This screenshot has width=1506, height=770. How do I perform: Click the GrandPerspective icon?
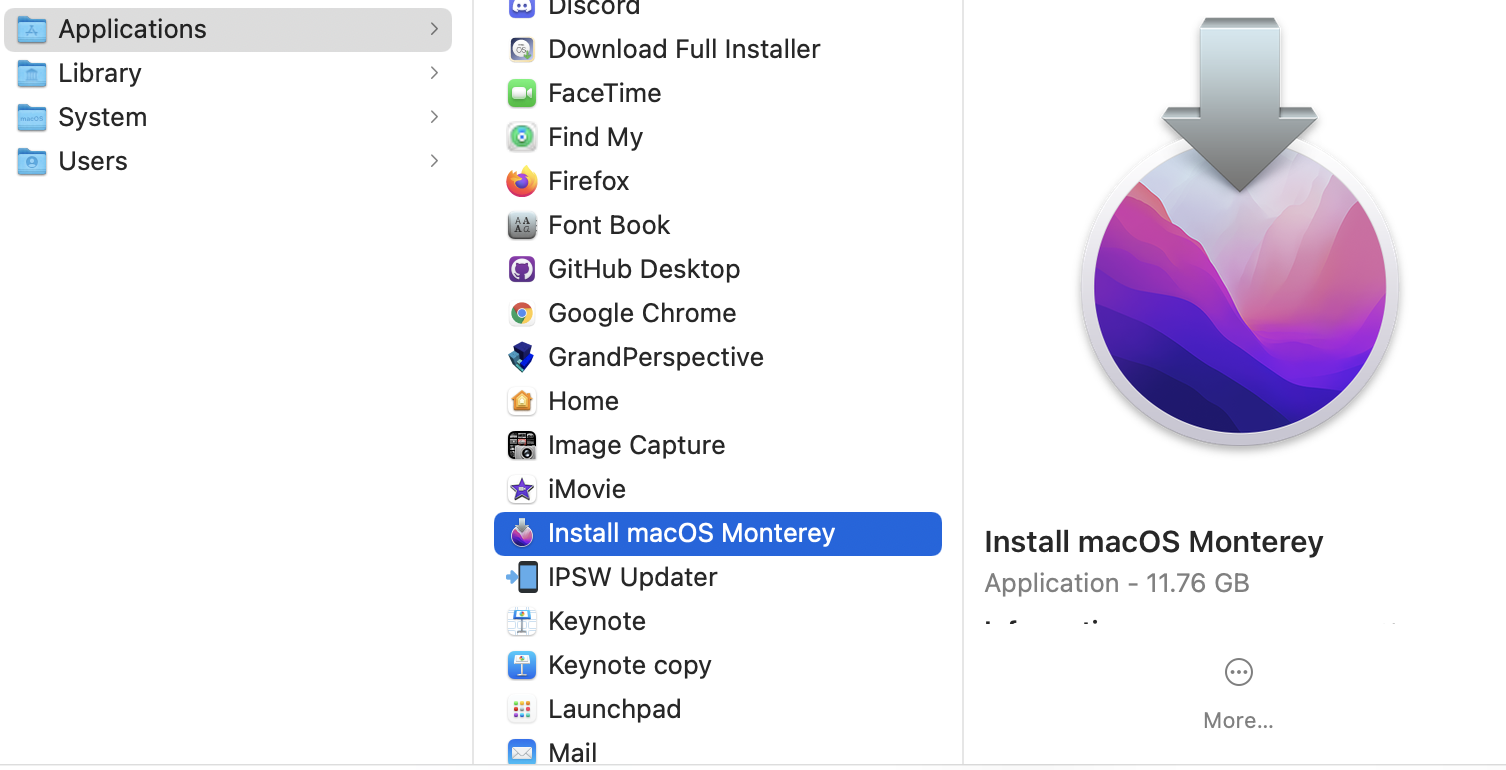(x=522, y=357)
